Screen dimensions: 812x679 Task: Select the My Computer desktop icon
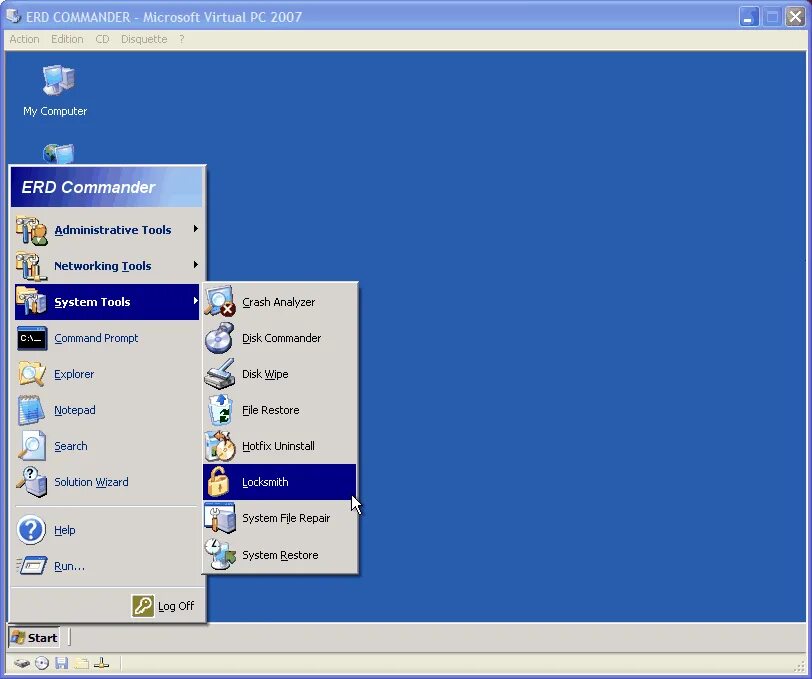[55, 88]
